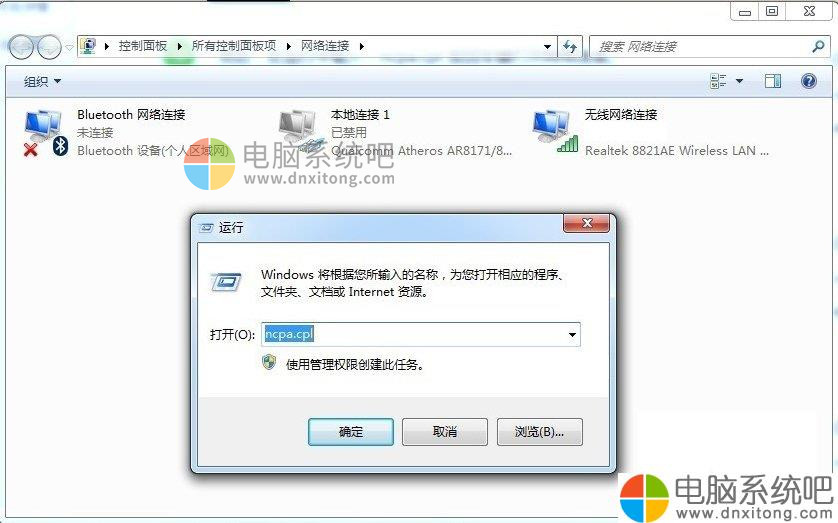The image size is (838, 523).
Task: Click 所有控制面板项 breadcrumb segment
Action: tap(234, 46)
